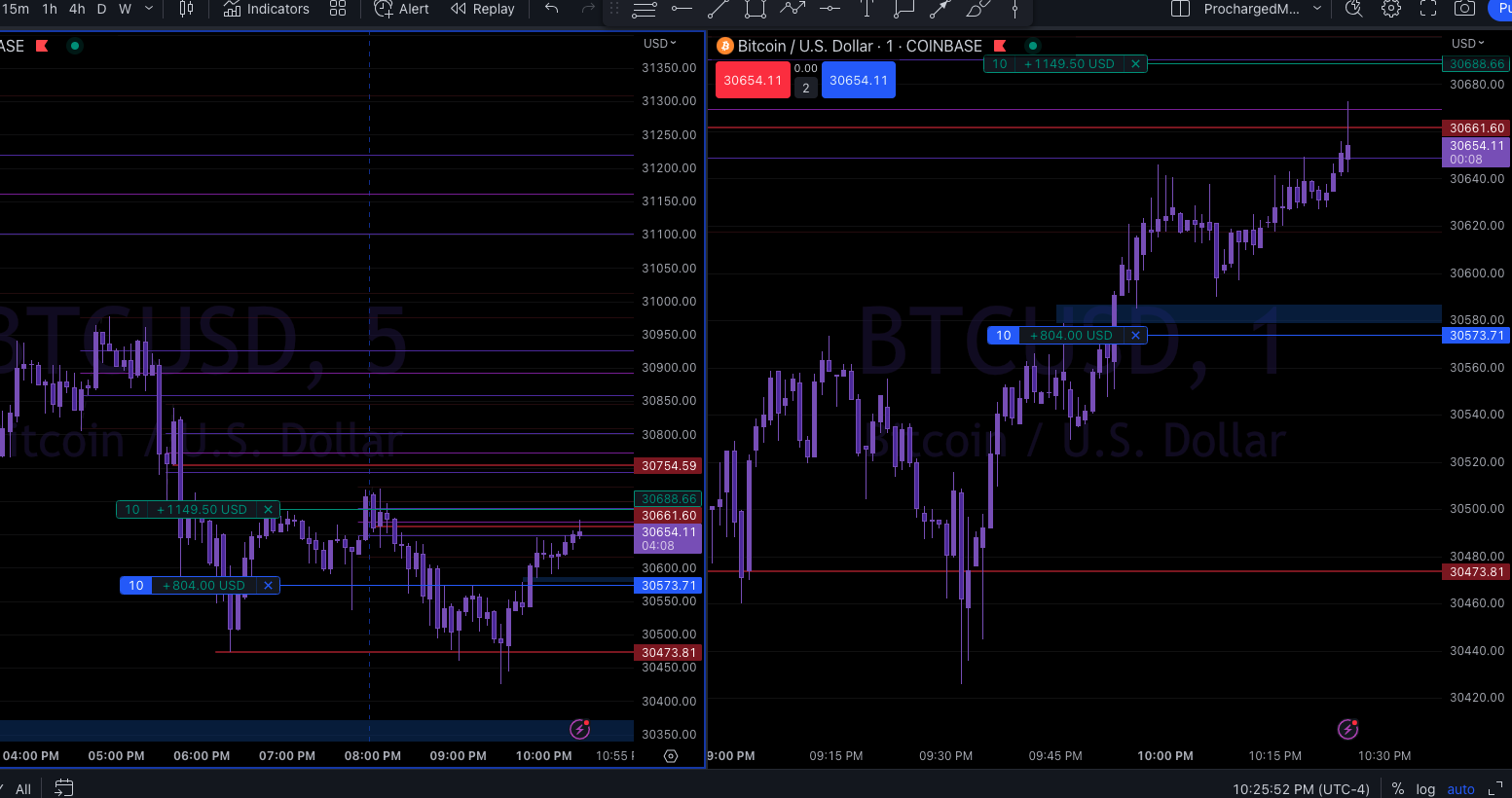
Task: Select the Trend Line drawing tool
Action: (x=718, y=9)
